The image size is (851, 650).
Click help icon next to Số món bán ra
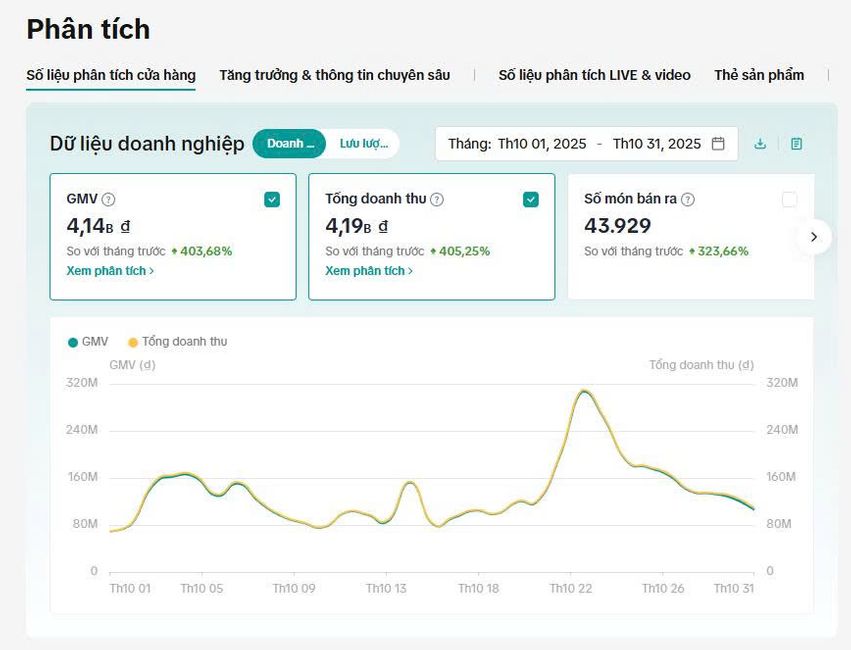pyautogui.click(x=687, y=199)
